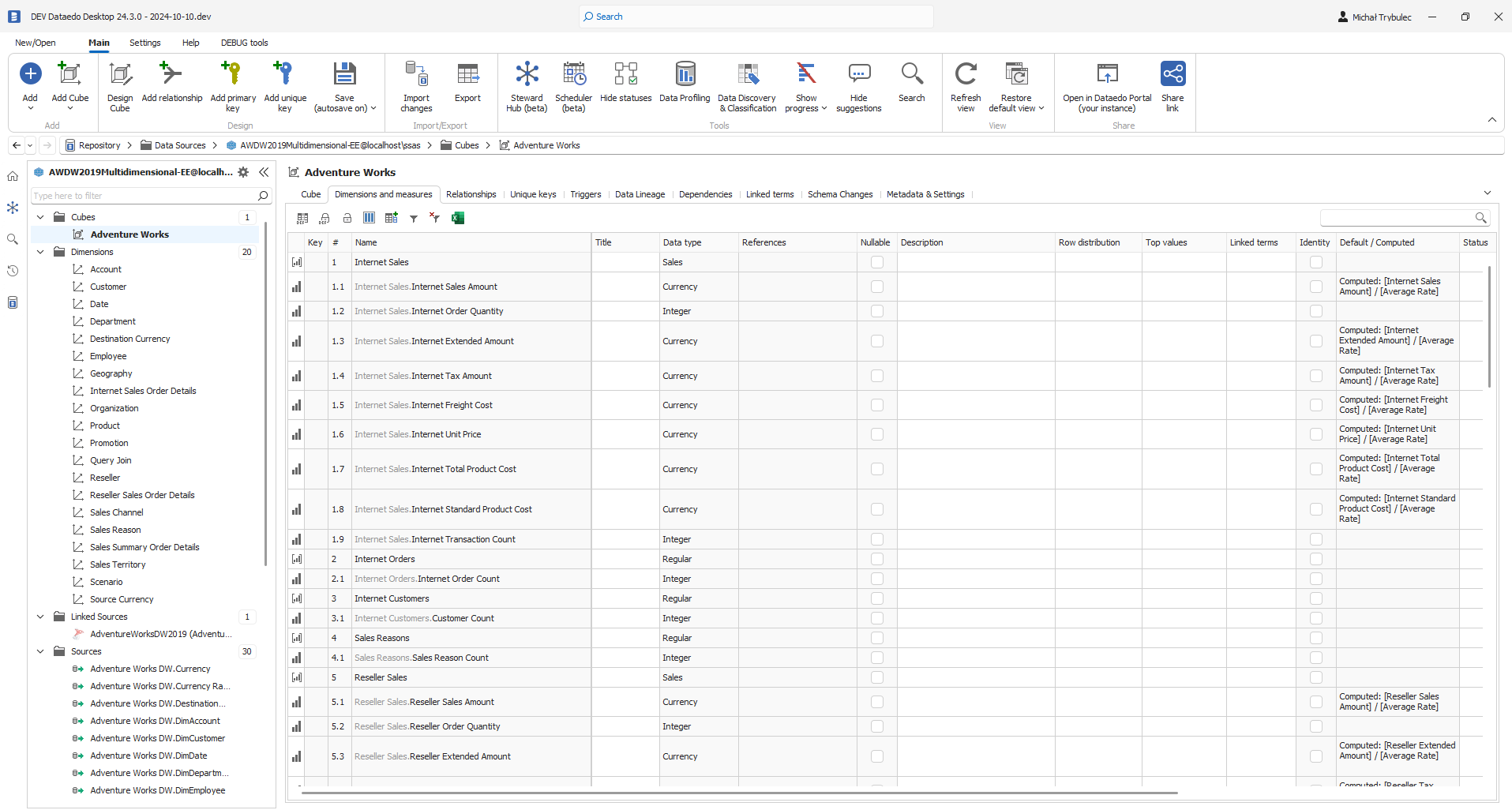Toggle Nullable for Internet Sales row
The width and height of the screenshot is (1512, 810).
pyautogui.click(x=876, y=262)
